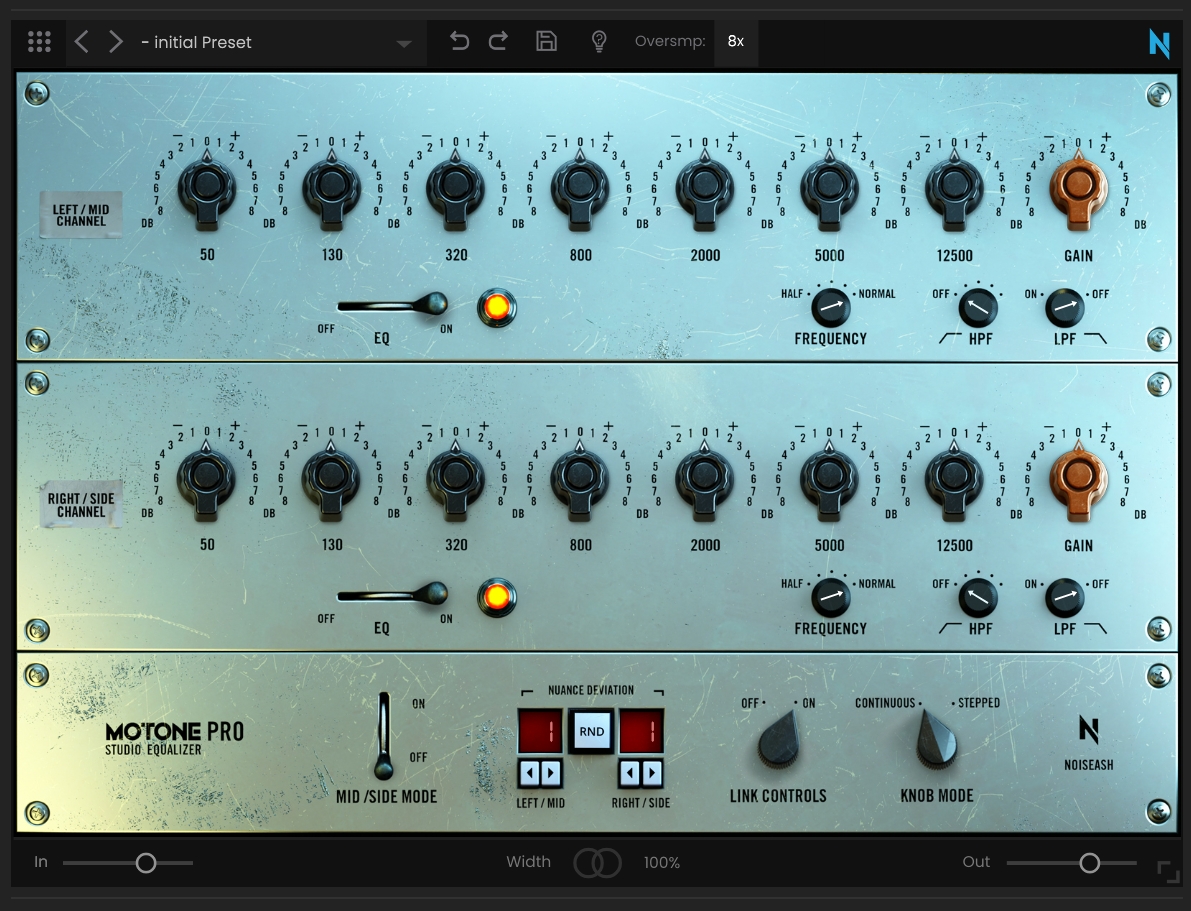Click the Left/Mid channel 5000 Hz knob
The height and width of the screenshot is (911, 1191).
pos(829,188)
